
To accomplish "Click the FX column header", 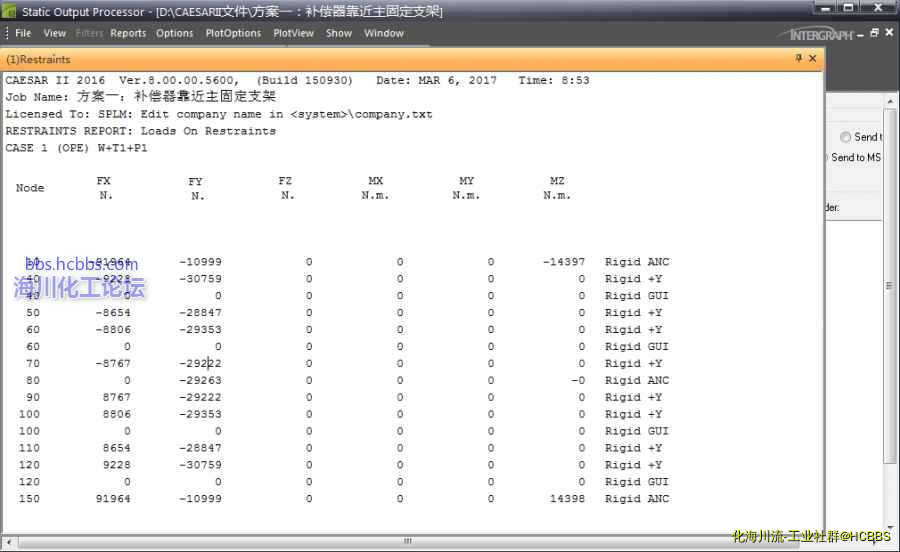I will pos(103,181).
